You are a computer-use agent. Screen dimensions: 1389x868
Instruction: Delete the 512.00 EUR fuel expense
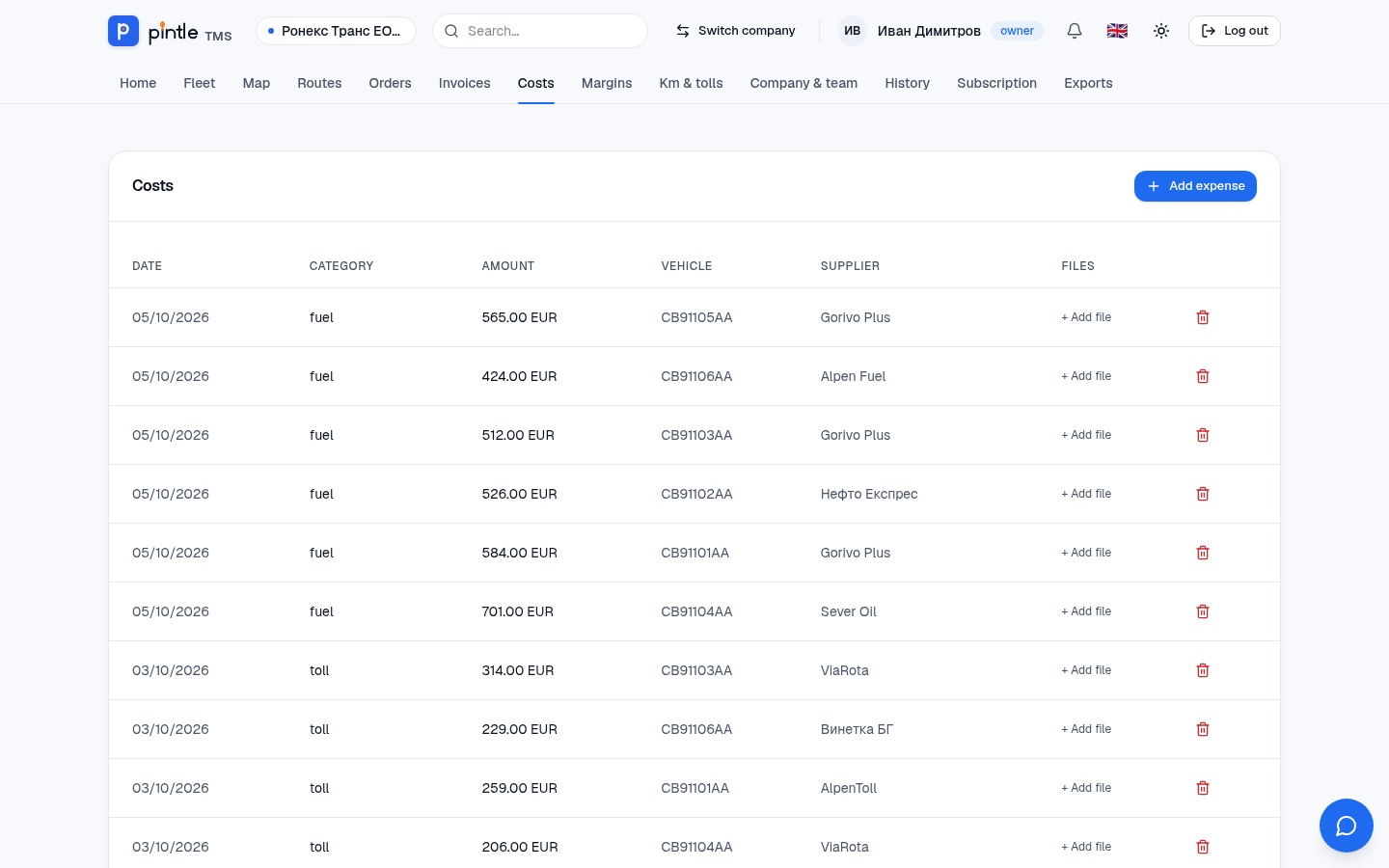[1203, 435]
